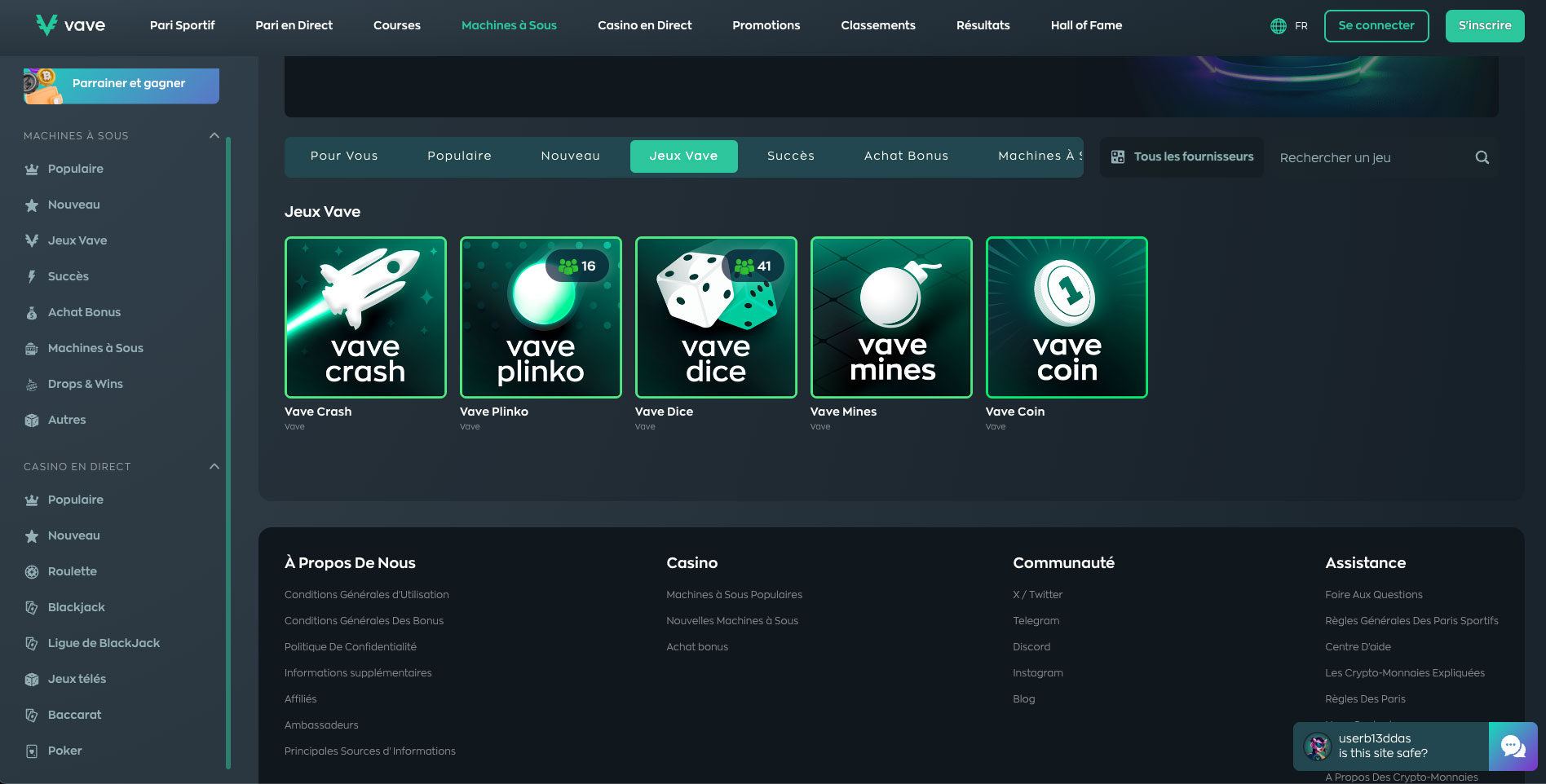Click the left sidebar scrollbar
The height and width of the screenshot is (784, 1546).
pyautogui.click(x=228, y=452)
